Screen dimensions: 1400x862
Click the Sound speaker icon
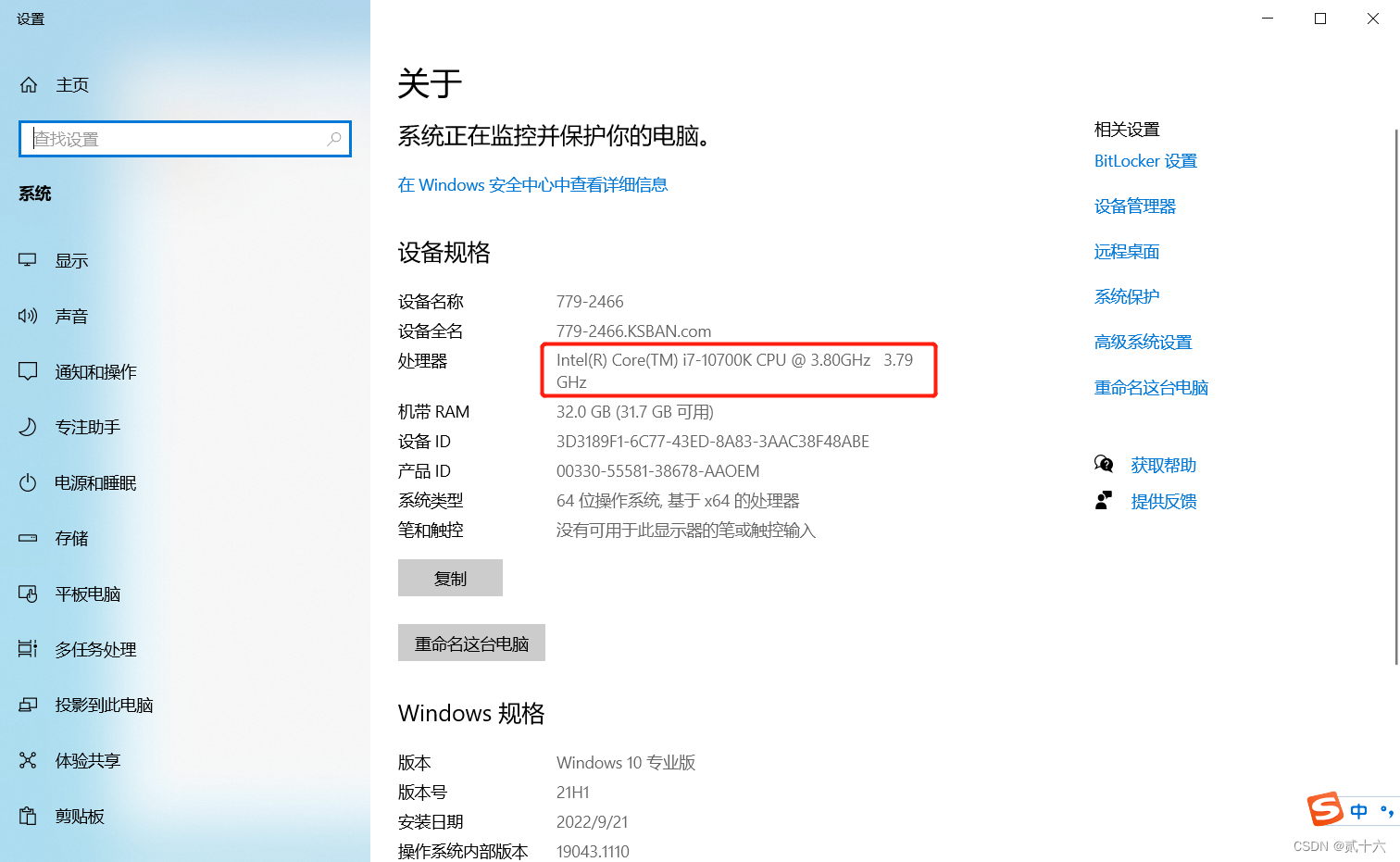[28, 316]
